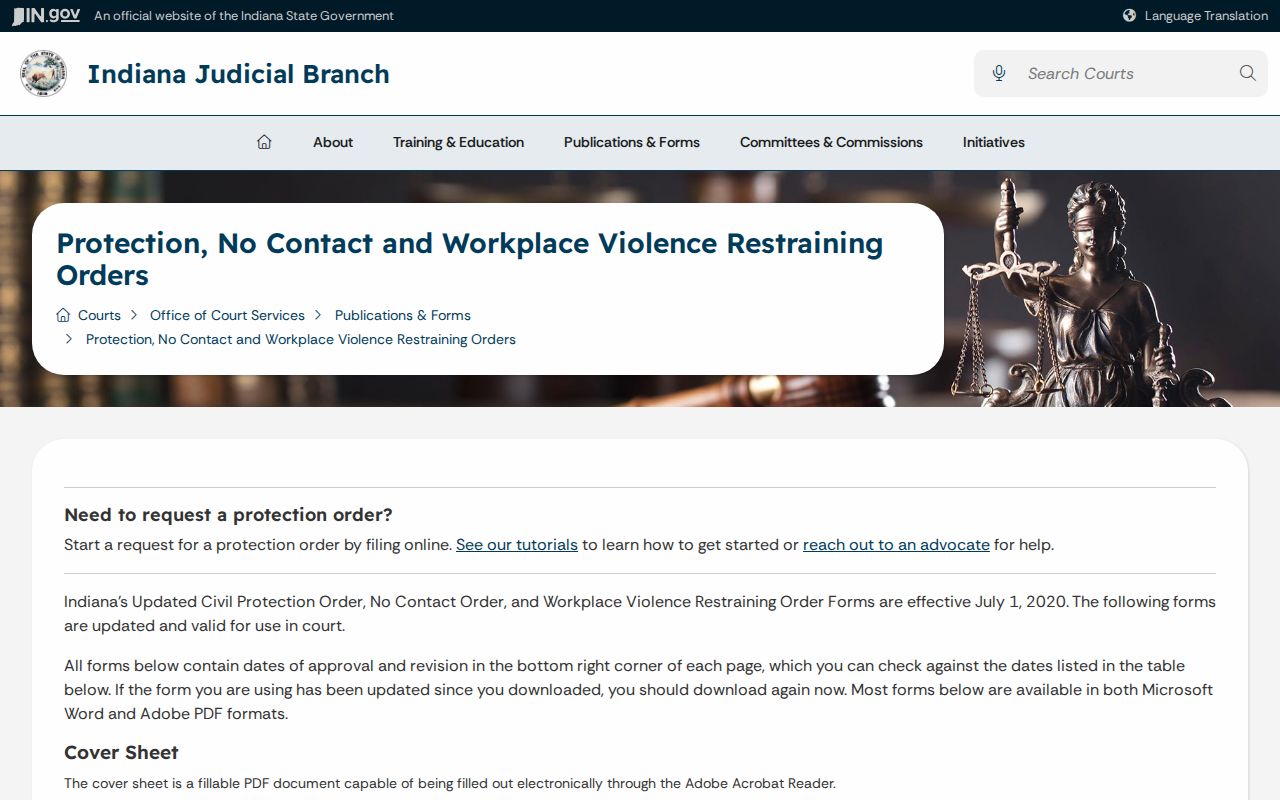The image size is (1280, 800).
Task: Click the IN.gov logo
Action: click(x=46, y=16)
